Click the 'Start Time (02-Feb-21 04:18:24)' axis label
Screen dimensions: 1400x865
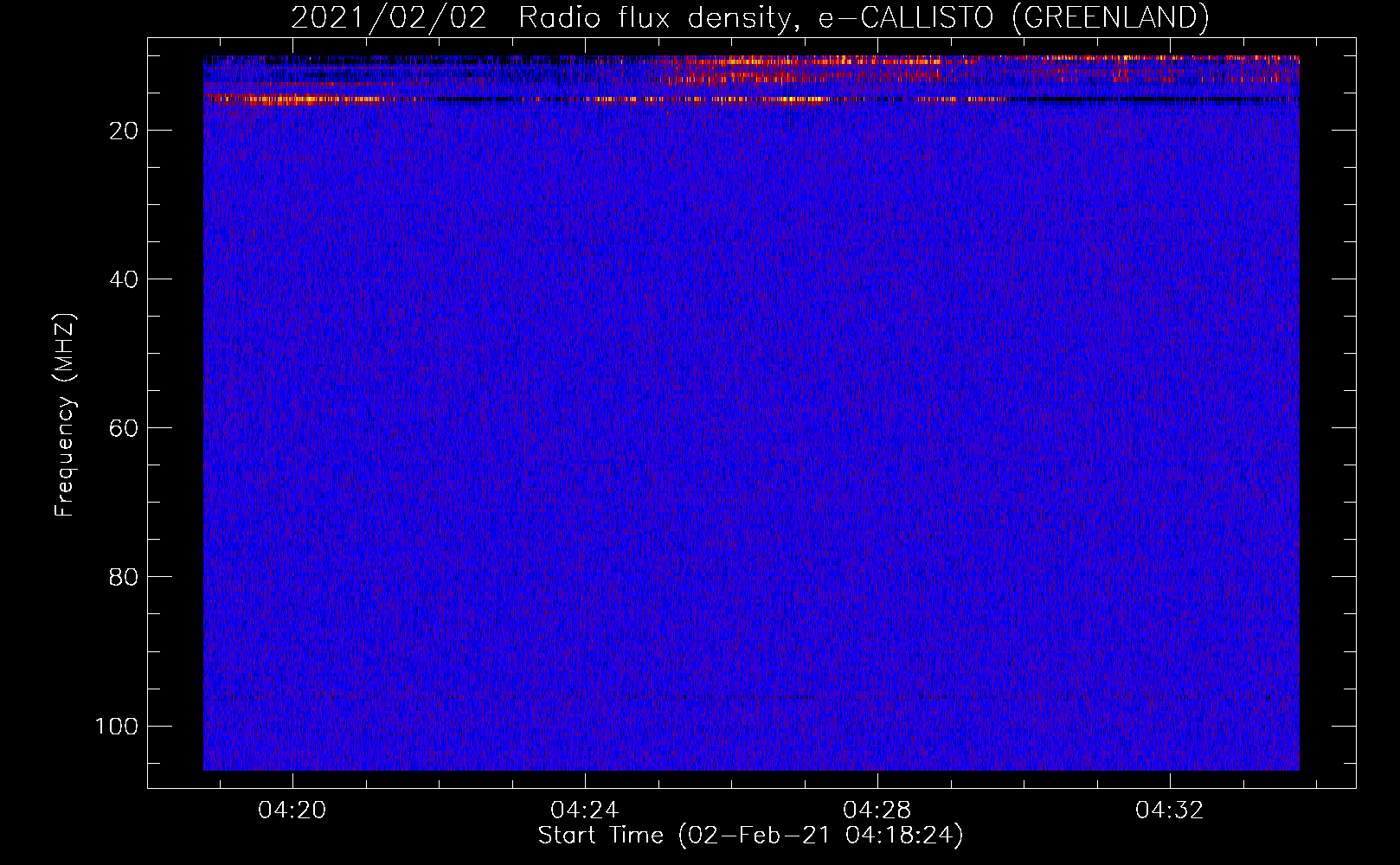(750, 836)
